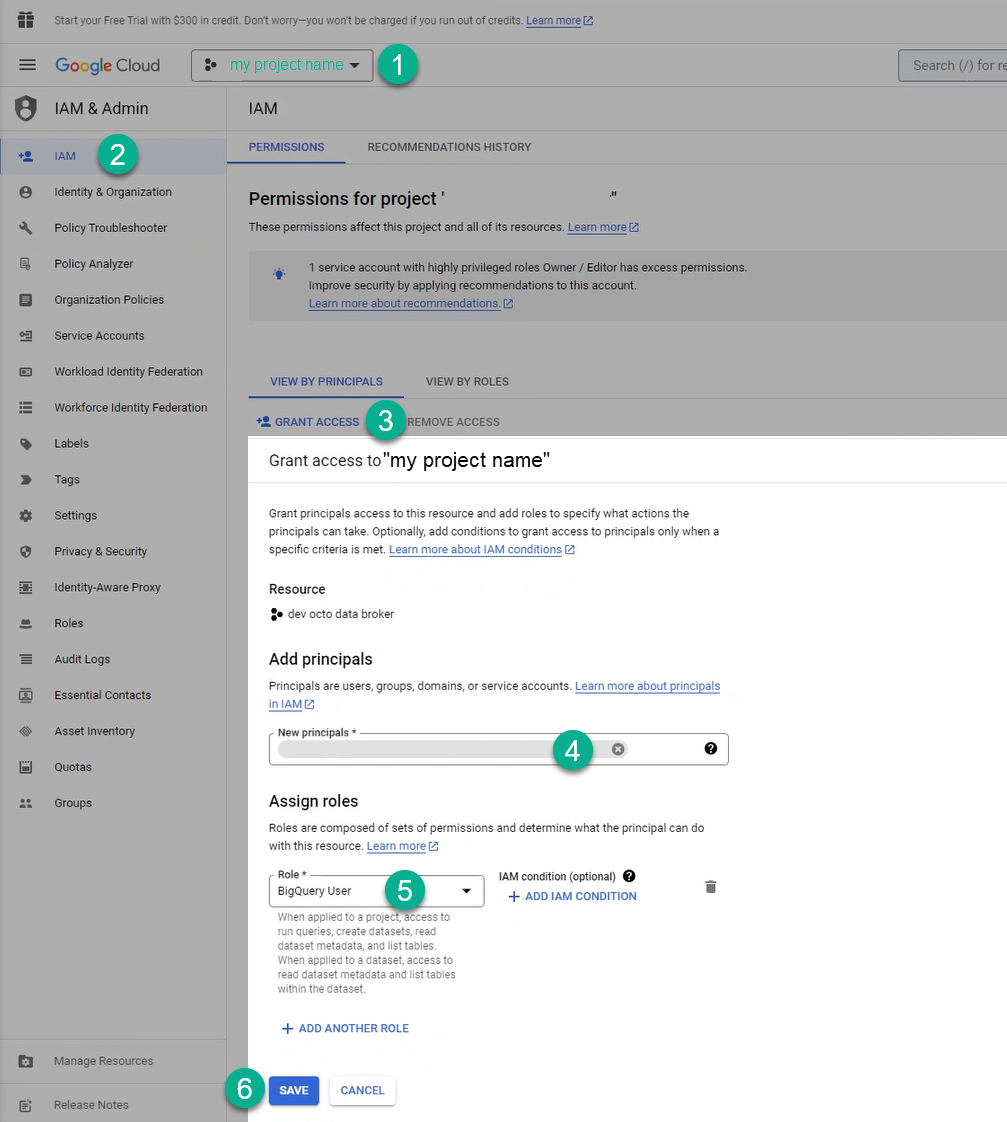Click the Privacy & Security shield icon
The height and width of the screenshot is (1122, 1007).
[x=26, y=551]
